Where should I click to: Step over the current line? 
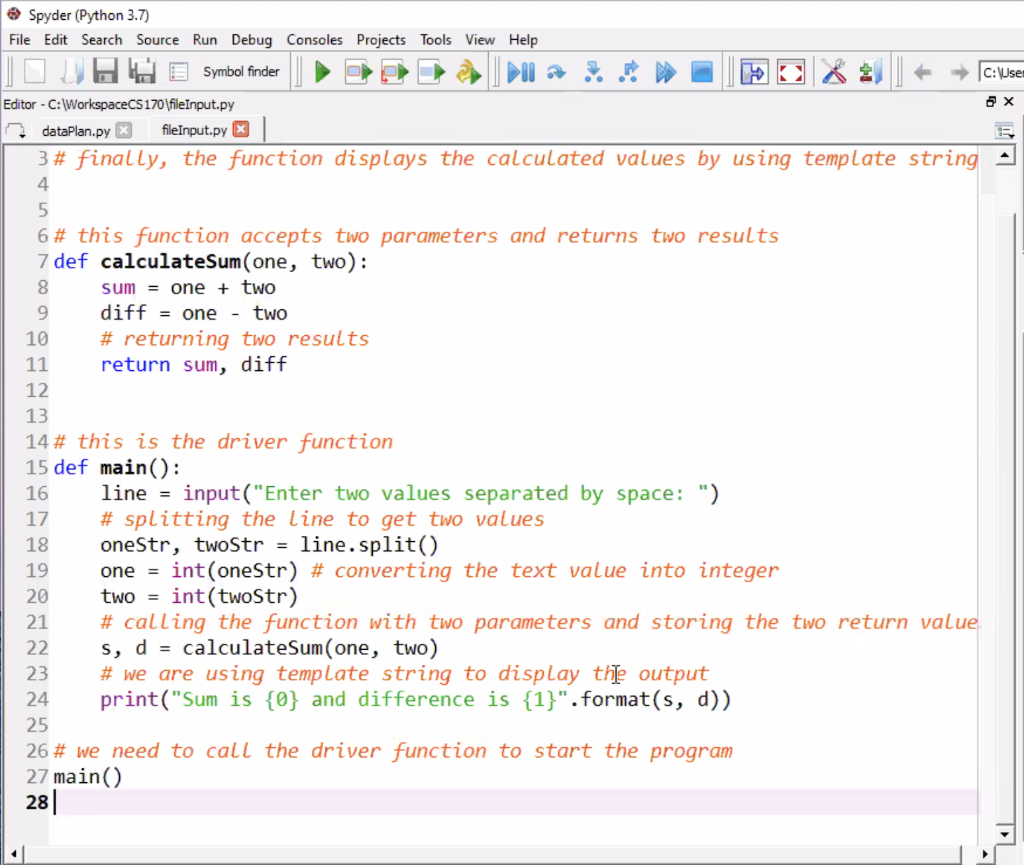[556, 72]
